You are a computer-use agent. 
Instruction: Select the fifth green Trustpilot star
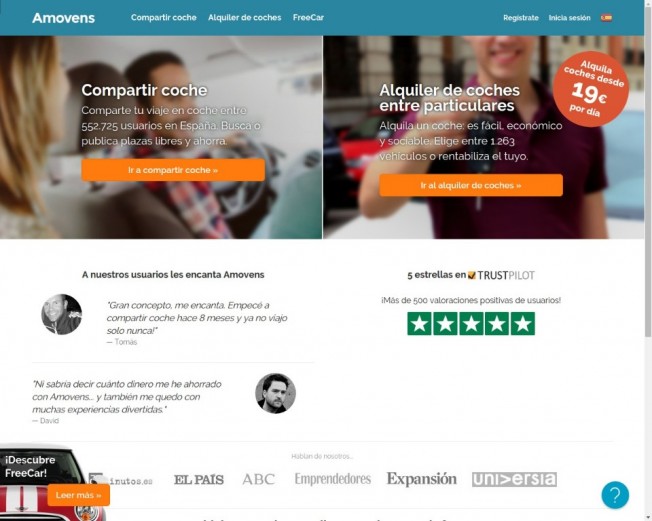pyautogui.click(x=523, y=323)
